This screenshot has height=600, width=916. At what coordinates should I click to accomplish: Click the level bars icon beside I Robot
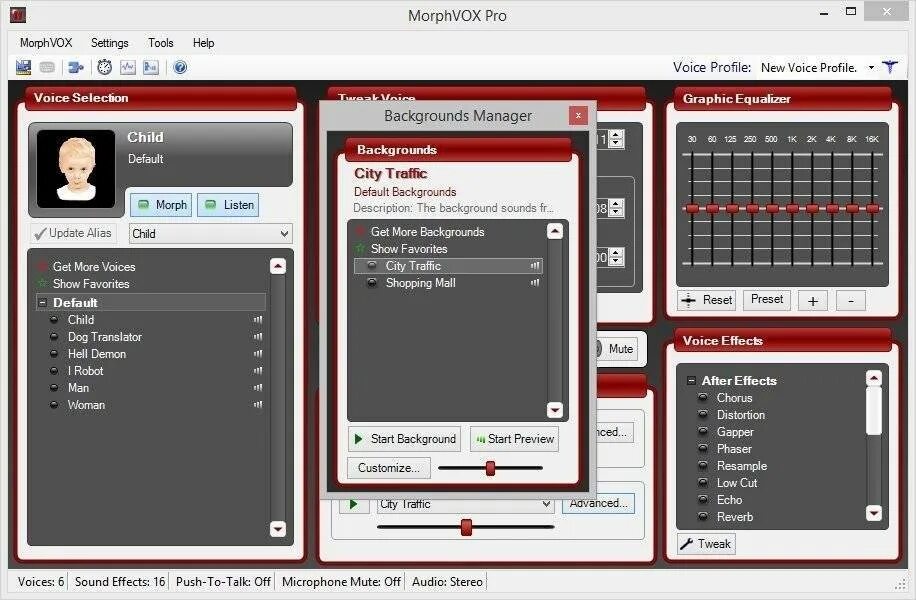pos(258,370)
